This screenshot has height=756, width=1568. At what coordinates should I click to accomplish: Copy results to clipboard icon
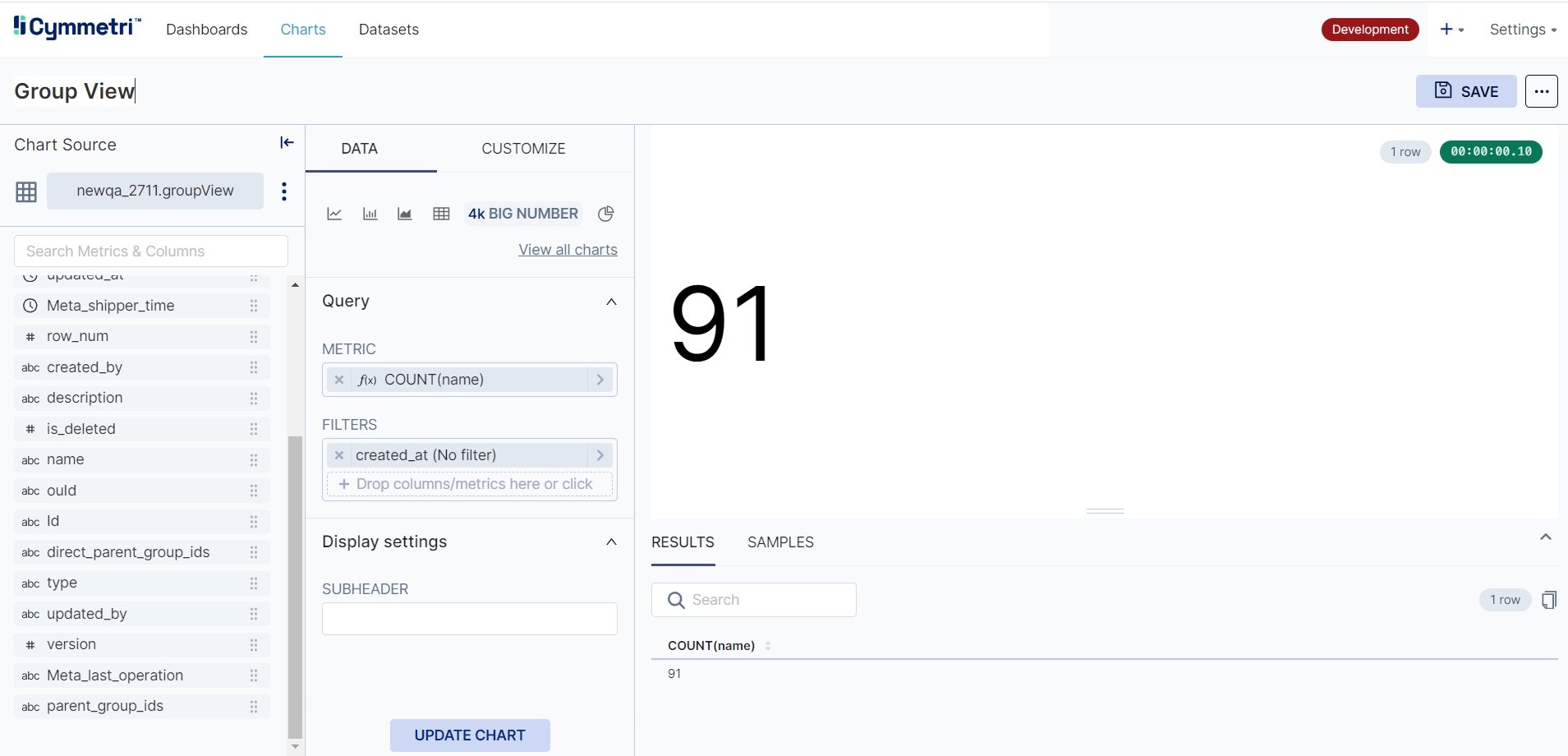click(x=1548, y=600)
